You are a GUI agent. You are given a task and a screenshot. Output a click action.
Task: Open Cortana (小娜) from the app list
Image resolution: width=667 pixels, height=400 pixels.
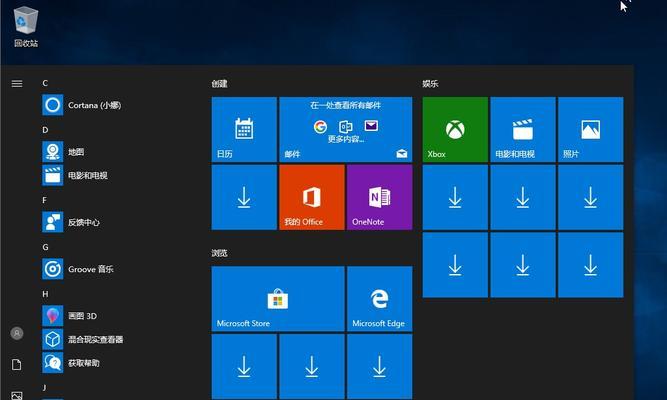82,105
